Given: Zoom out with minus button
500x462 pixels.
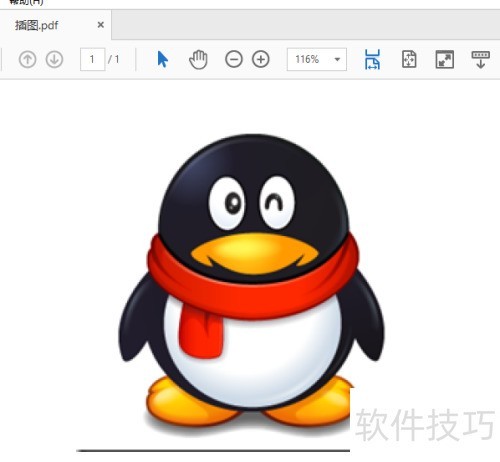Looking at the screenshot, I should [x=234, y=60].
